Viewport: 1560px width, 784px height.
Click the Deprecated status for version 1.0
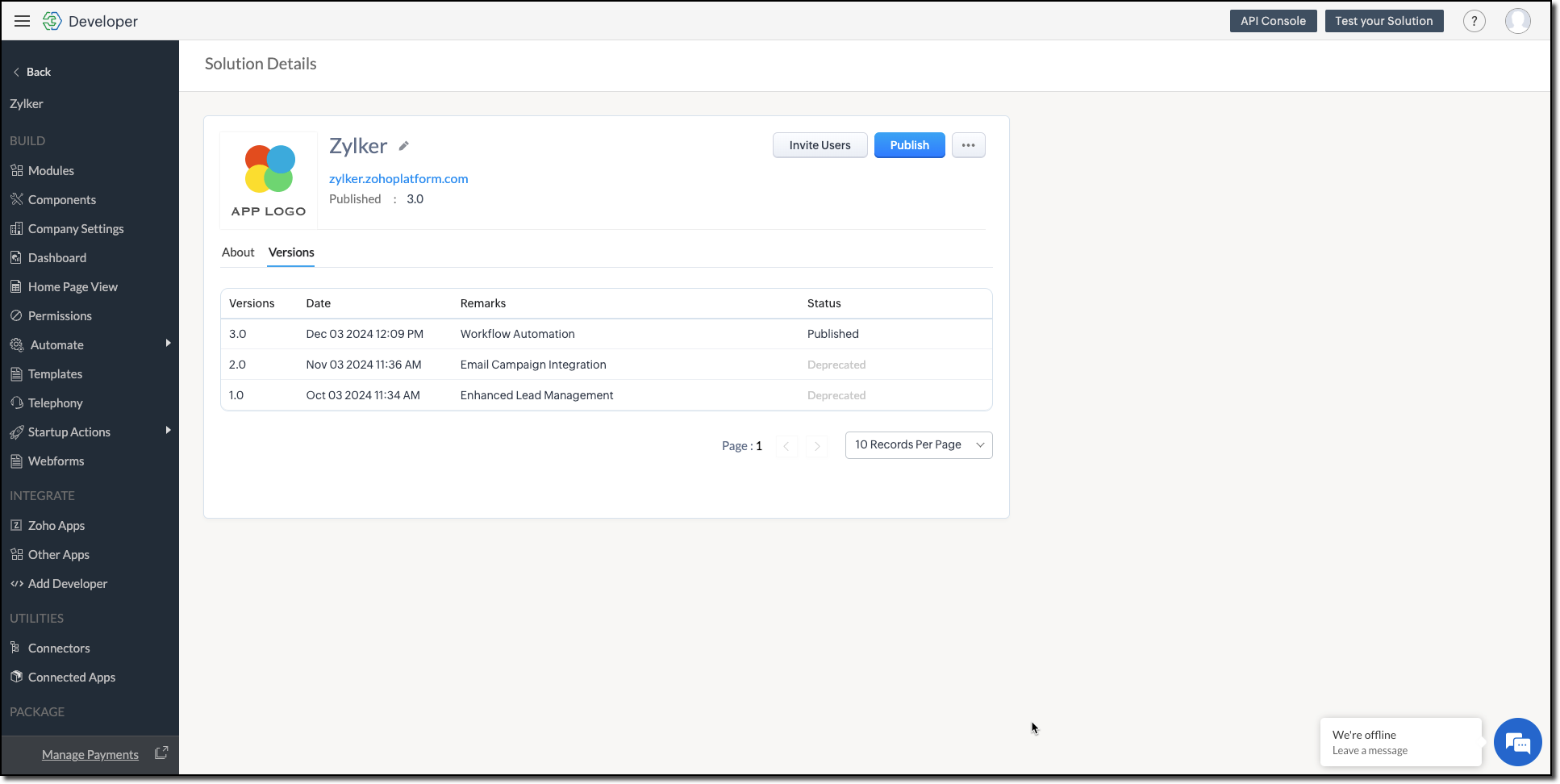point(836,395)
